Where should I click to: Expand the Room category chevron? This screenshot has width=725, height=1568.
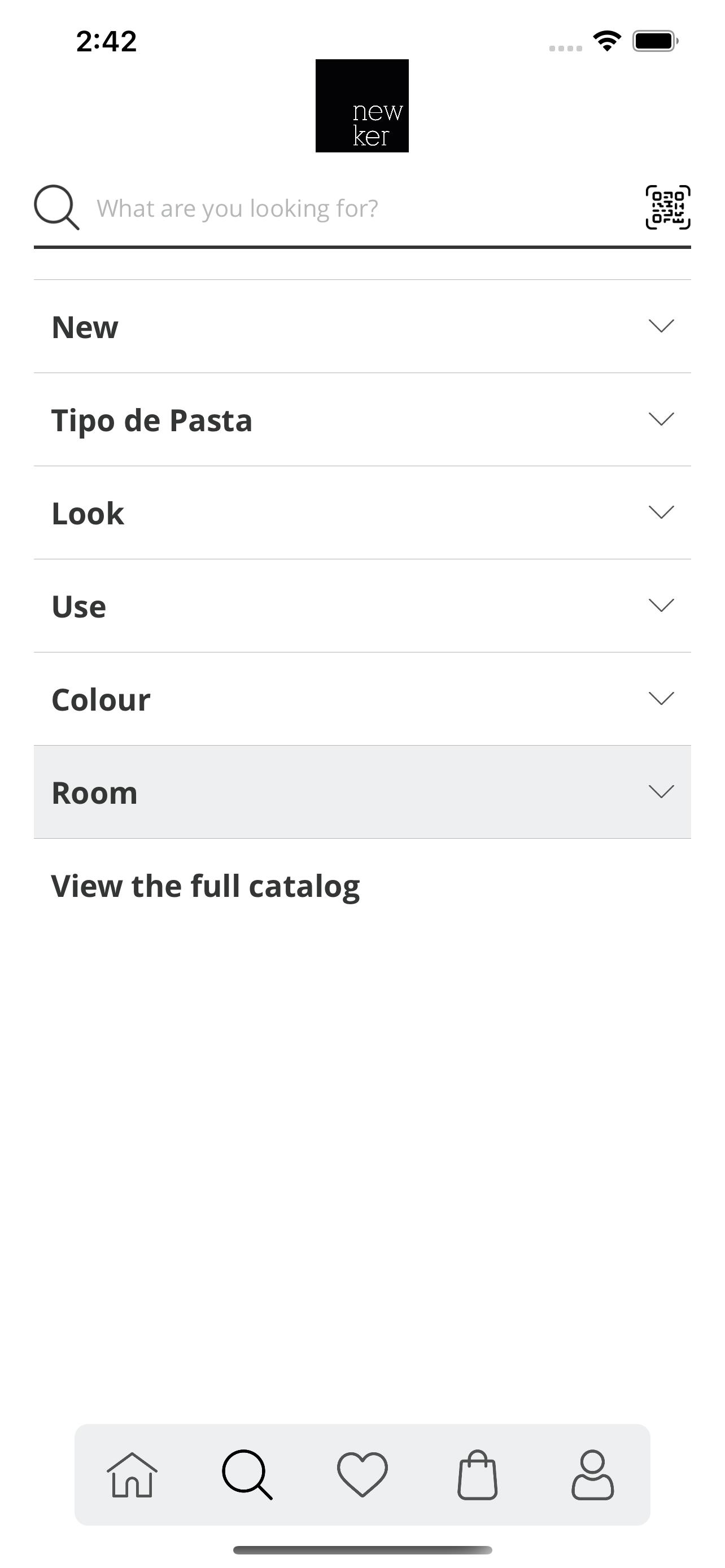pos(661,791)
